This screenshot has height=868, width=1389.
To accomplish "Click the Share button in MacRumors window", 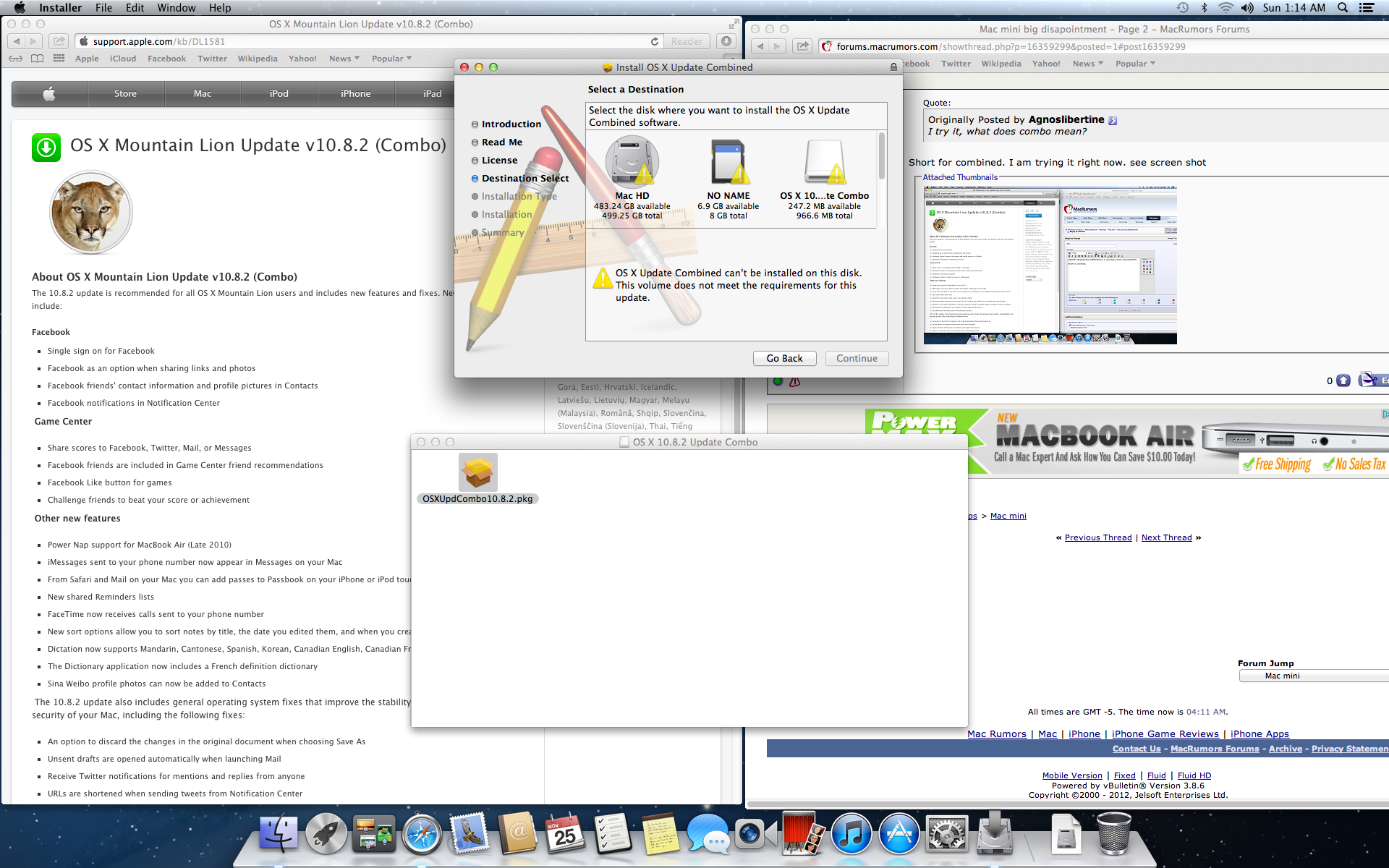I will click(802, 47).
